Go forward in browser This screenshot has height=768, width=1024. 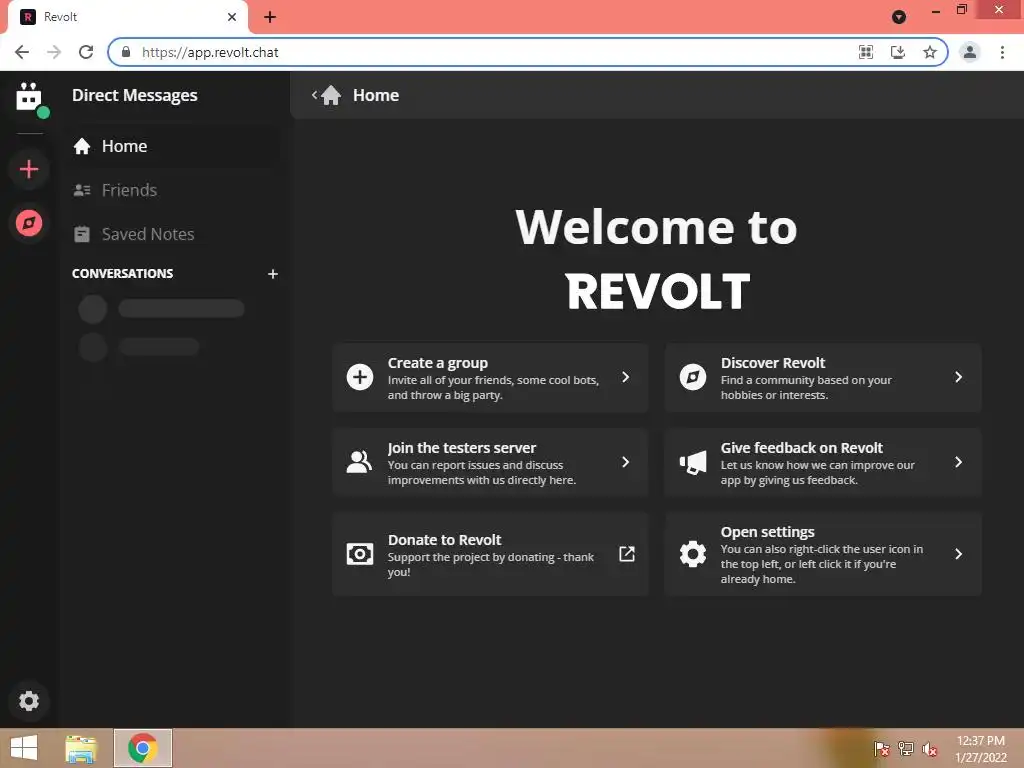pyautogui.click(x=54, y=52)
